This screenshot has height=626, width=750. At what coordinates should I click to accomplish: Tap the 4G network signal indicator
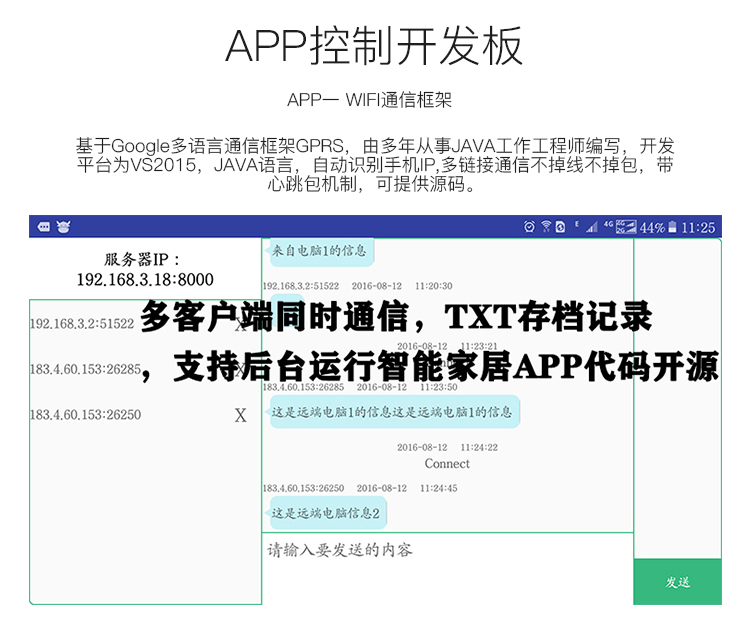pos(607,227)
